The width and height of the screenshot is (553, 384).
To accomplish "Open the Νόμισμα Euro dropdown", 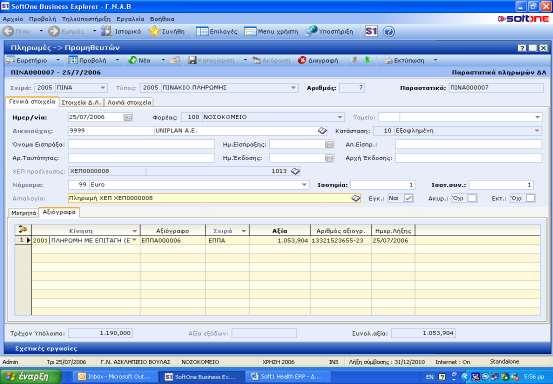I will (304, 184).
